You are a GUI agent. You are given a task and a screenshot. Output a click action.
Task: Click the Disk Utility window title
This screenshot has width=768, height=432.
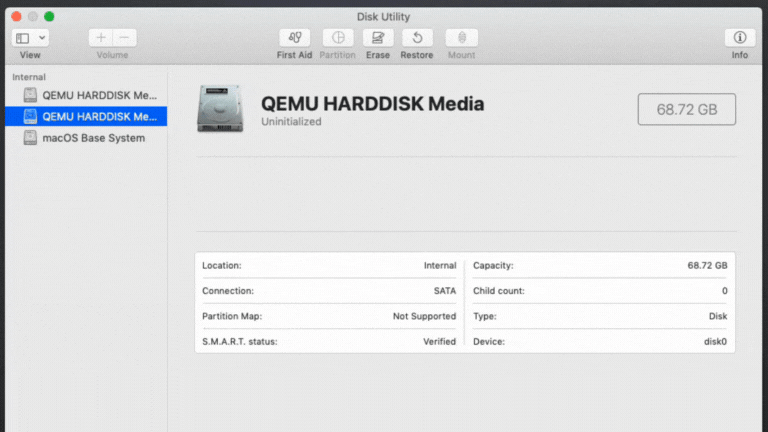pos(383,17)
